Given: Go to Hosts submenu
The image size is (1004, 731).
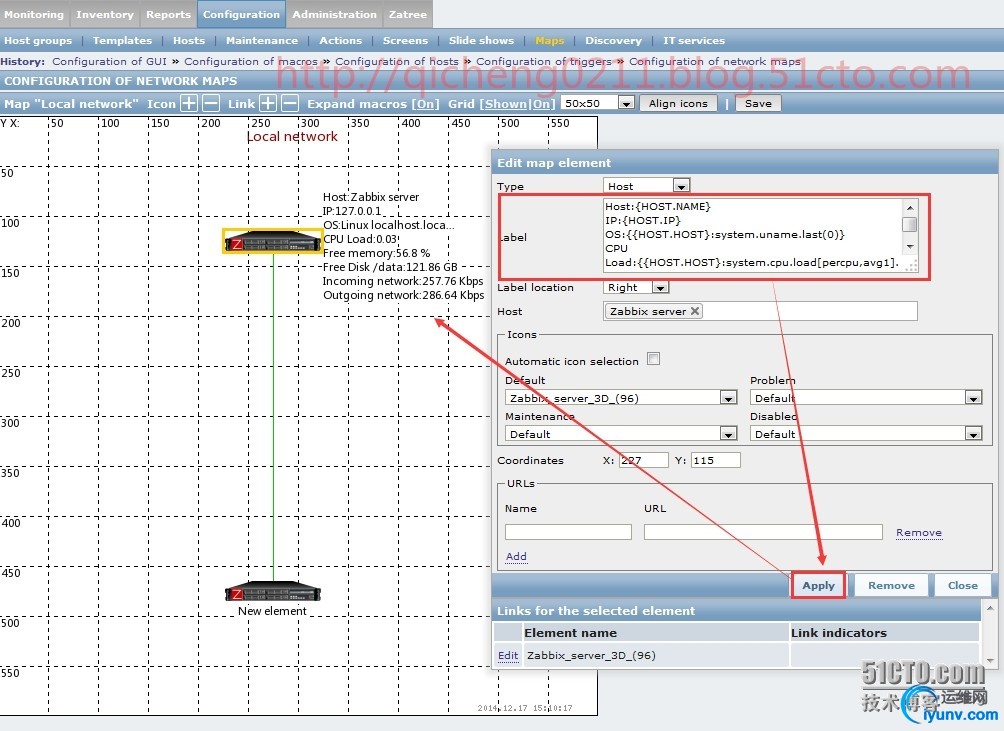Looking at the screenshot, I should pos(189,40).
